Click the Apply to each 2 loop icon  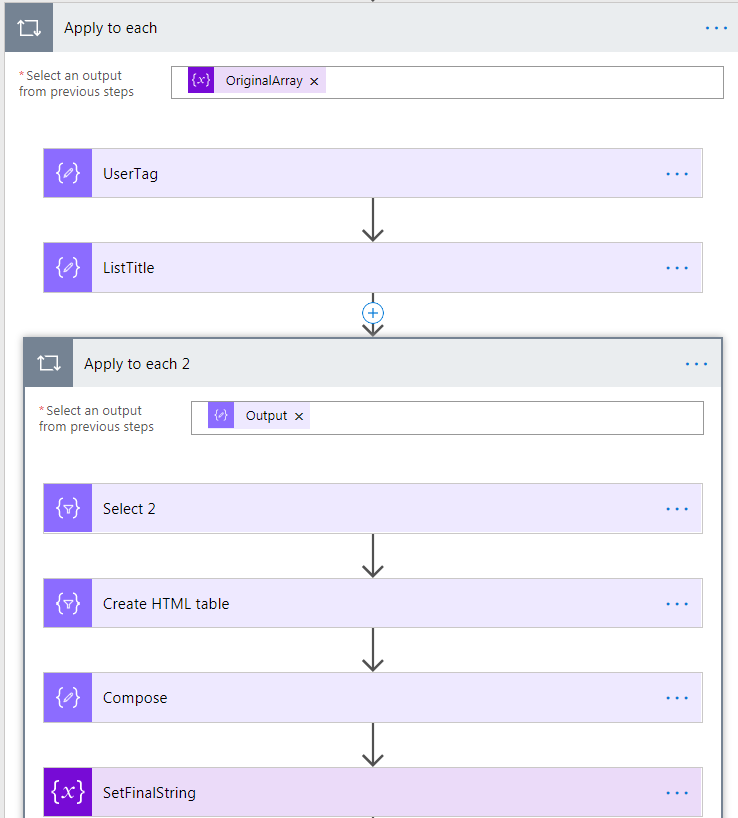48,363
